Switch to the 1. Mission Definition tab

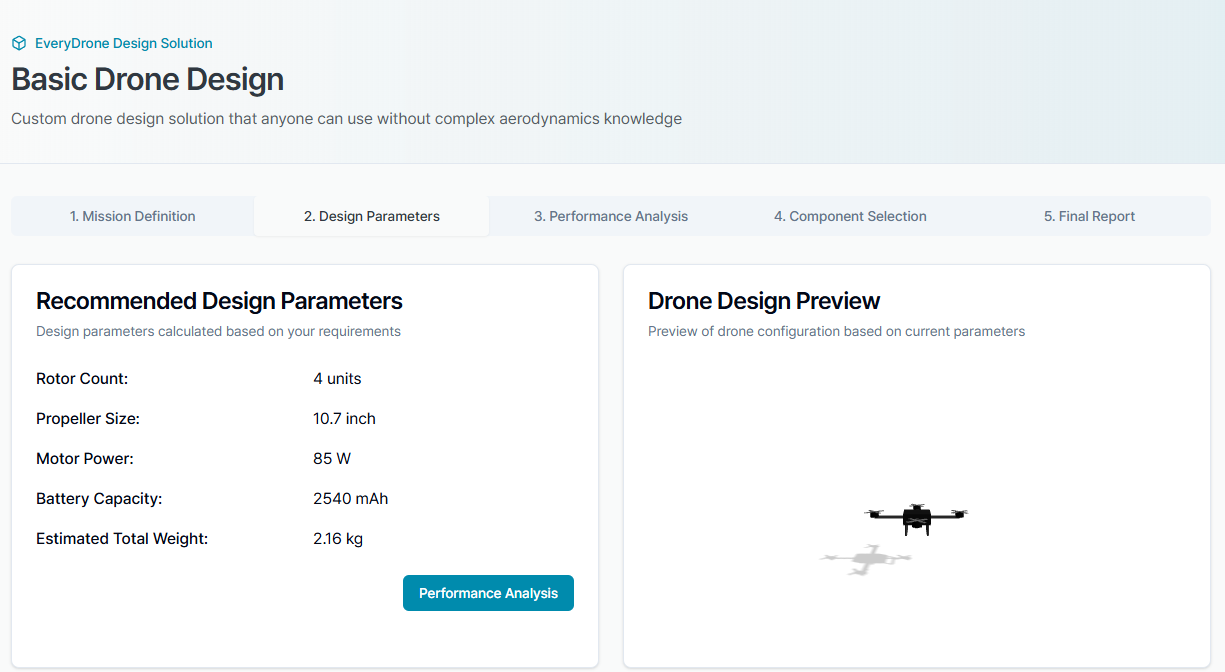coord(133,216)
